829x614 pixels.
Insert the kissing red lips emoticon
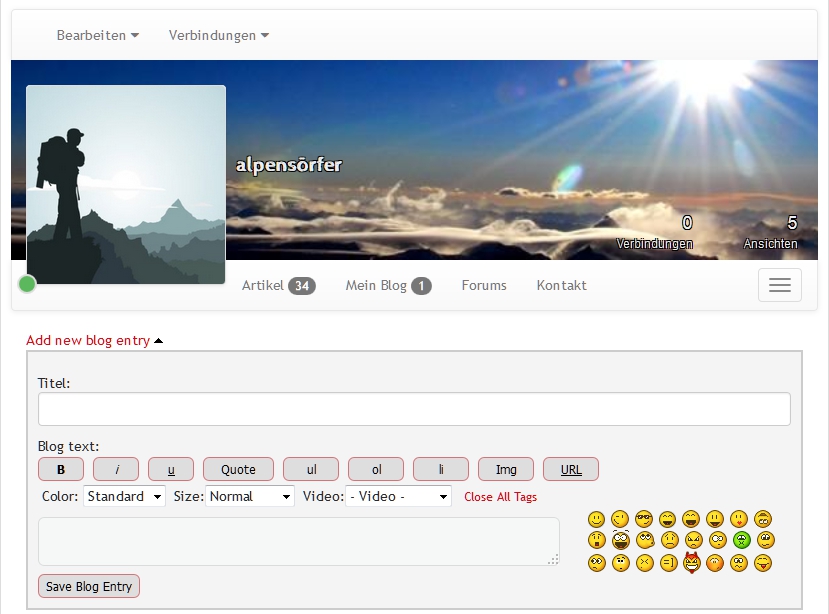tap(739, 519)
